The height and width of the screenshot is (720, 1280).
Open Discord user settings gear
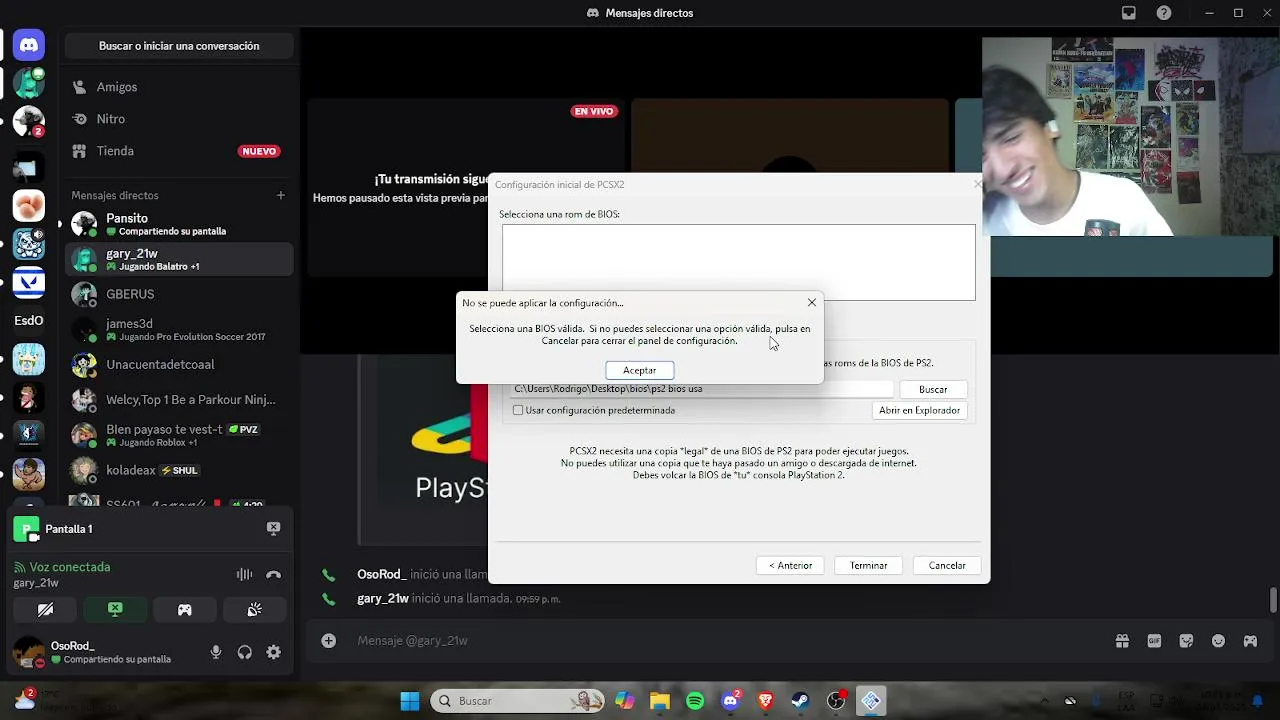(273, 652)
